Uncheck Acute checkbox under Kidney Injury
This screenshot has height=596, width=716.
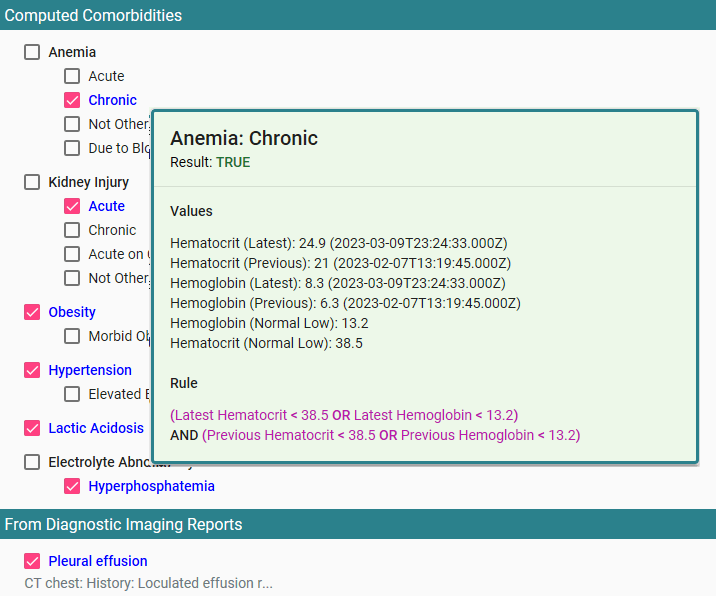point(72,206)
